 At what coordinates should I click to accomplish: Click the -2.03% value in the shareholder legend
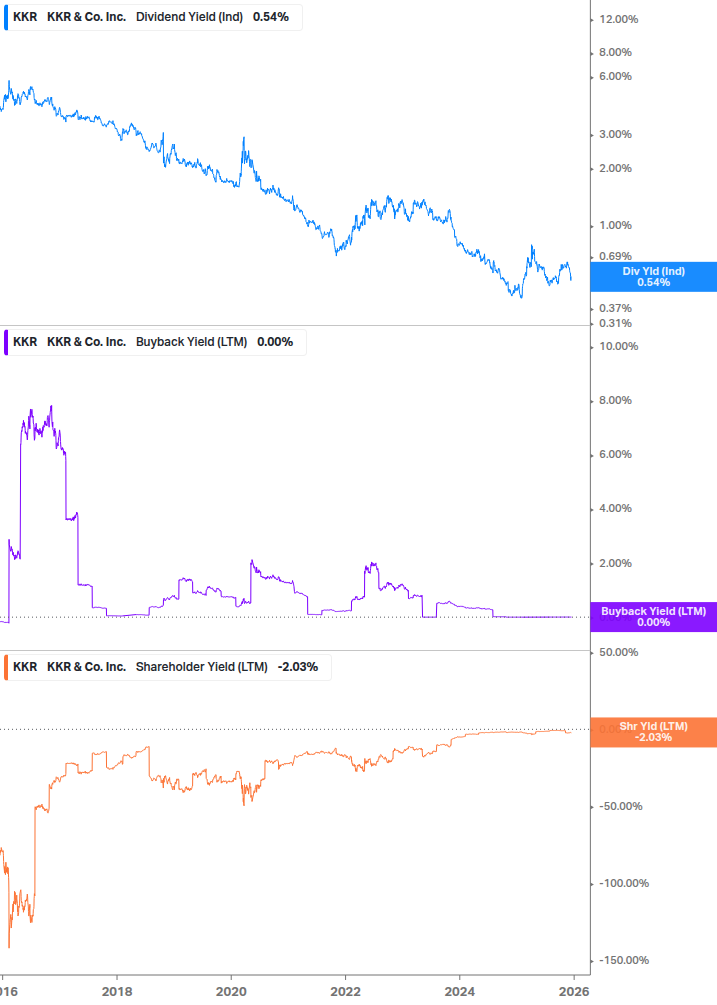297,667
